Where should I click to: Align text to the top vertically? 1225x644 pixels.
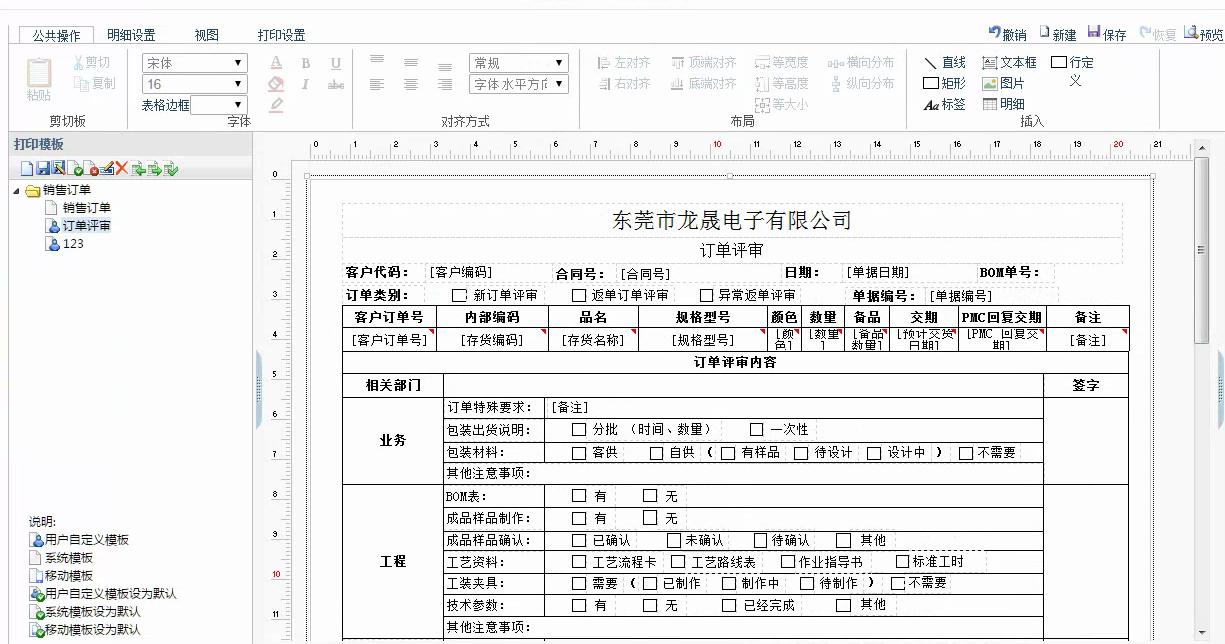(377, 61)
